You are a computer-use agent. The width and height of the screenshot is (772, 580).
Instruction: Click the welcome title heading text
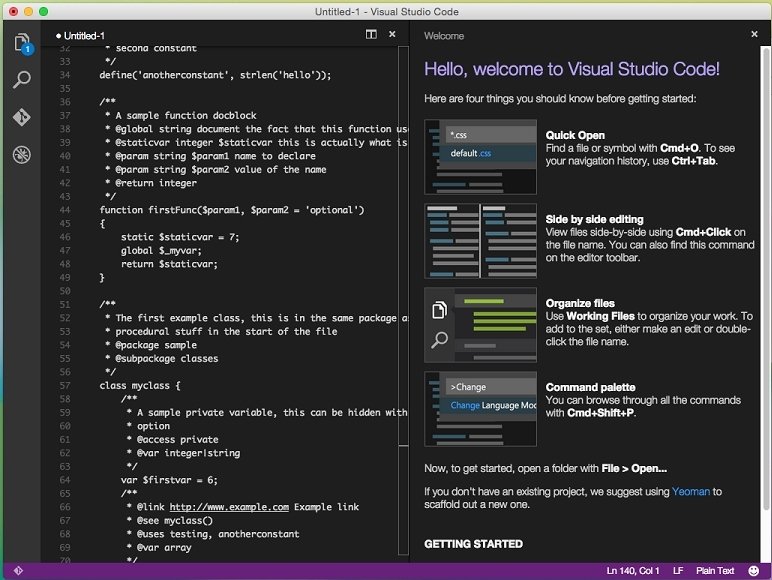point(572,69)
